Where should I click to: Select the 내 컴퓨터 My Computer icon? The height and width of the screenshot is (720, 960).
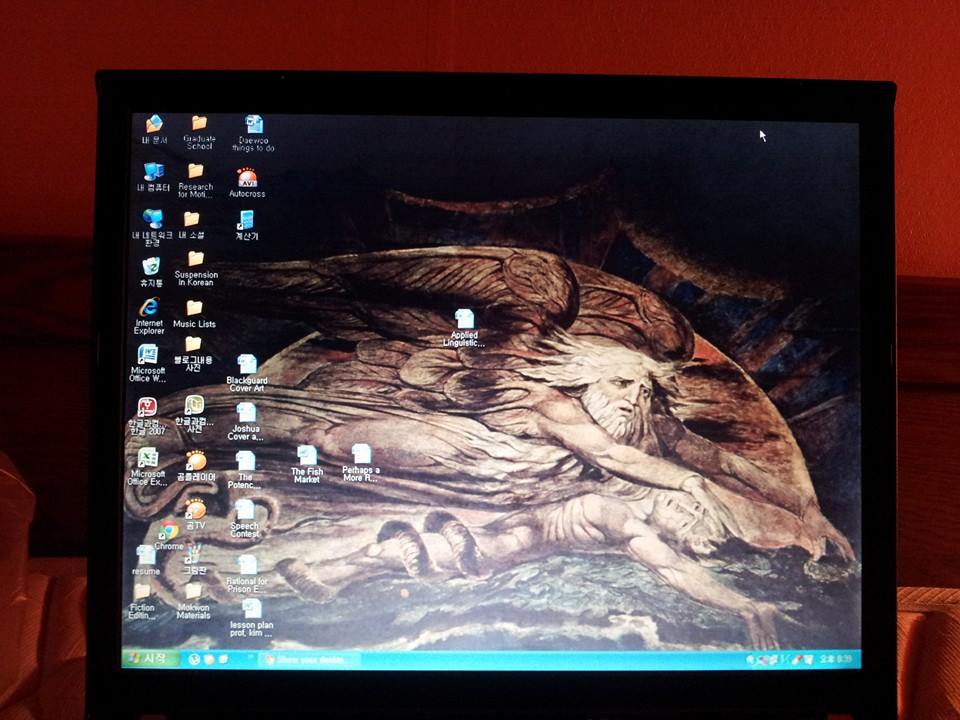point(153,172)
